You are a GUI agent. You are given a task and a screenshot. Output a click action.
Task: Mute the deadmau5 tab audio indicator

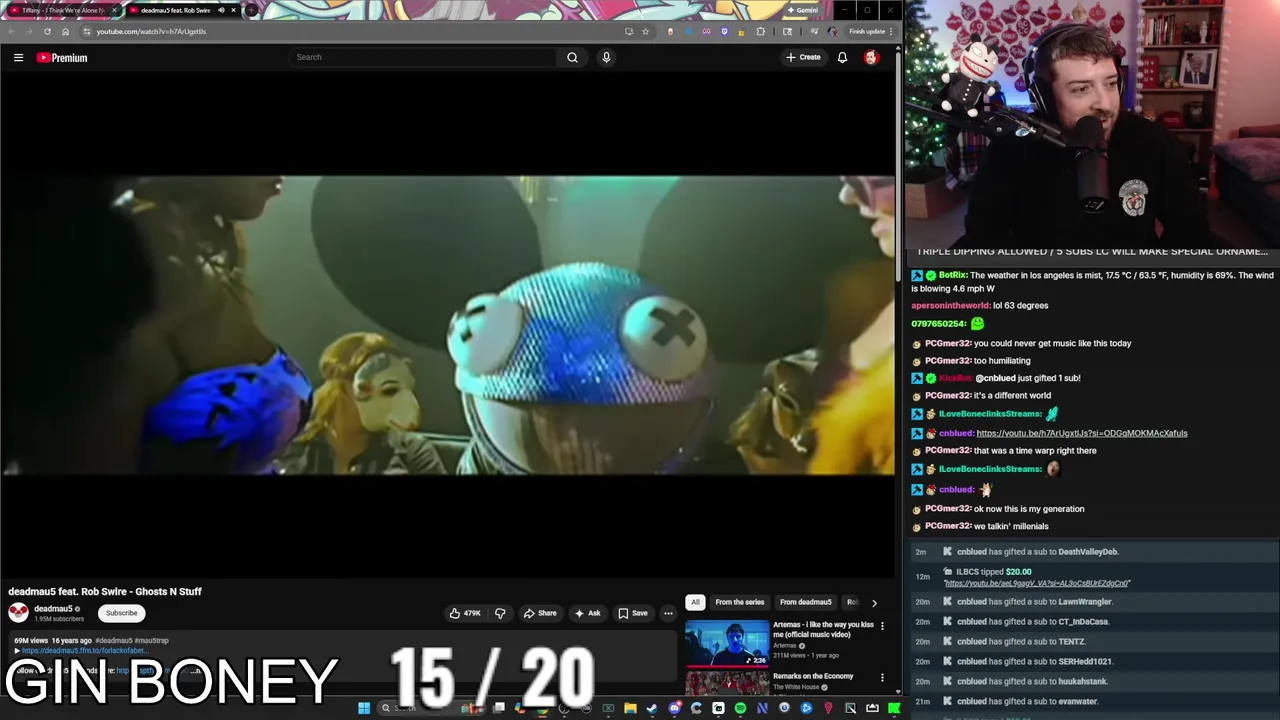click(221, 10)
